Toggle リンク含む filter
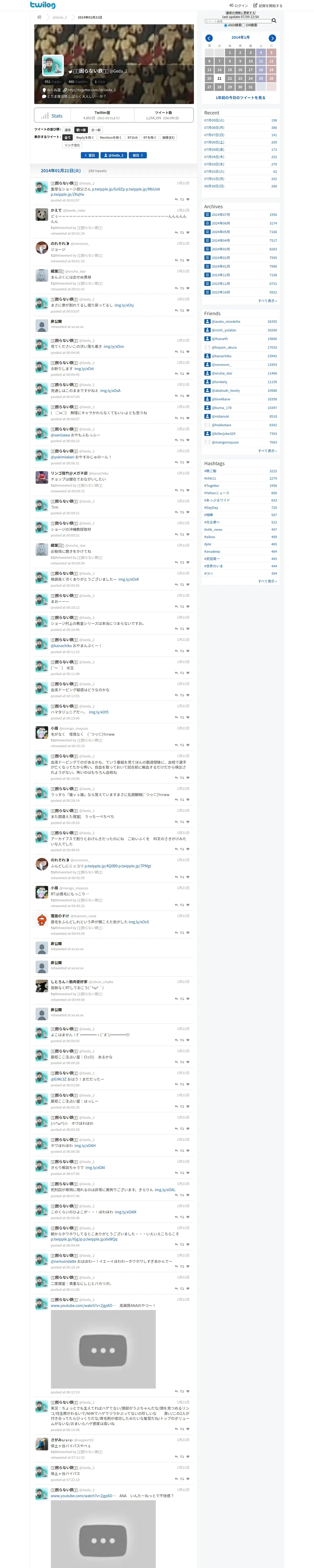 point(72,145)
